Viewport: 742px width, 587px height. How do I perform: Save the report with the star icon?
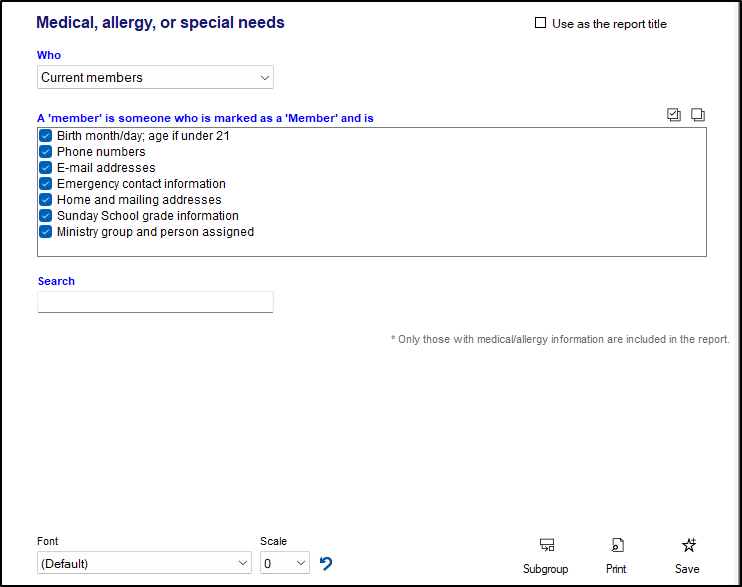point(688,545)
